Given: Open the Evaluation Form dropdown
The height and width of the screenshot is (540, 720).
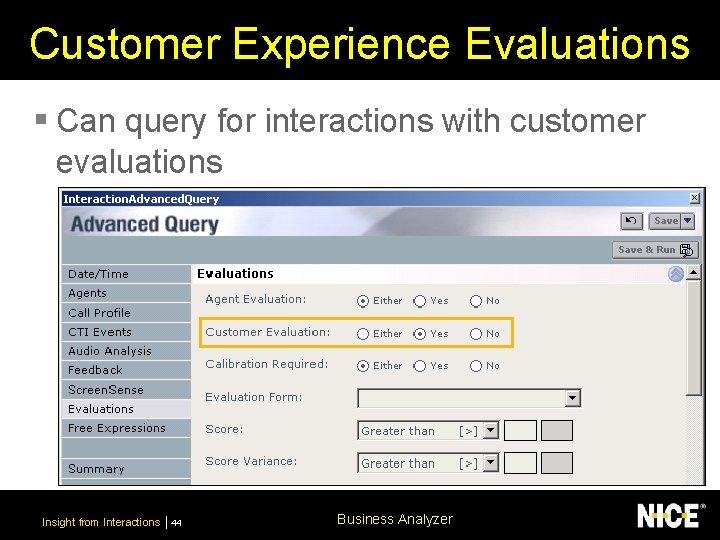Looking at the screenshot, I should (572, 398).
